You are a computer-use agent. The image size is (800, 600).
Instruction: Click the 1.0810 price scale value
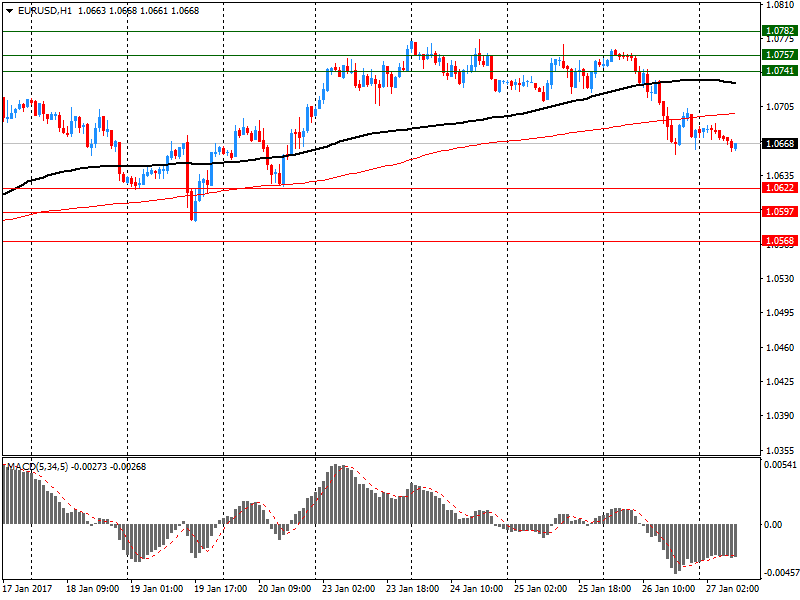point(780,5)
